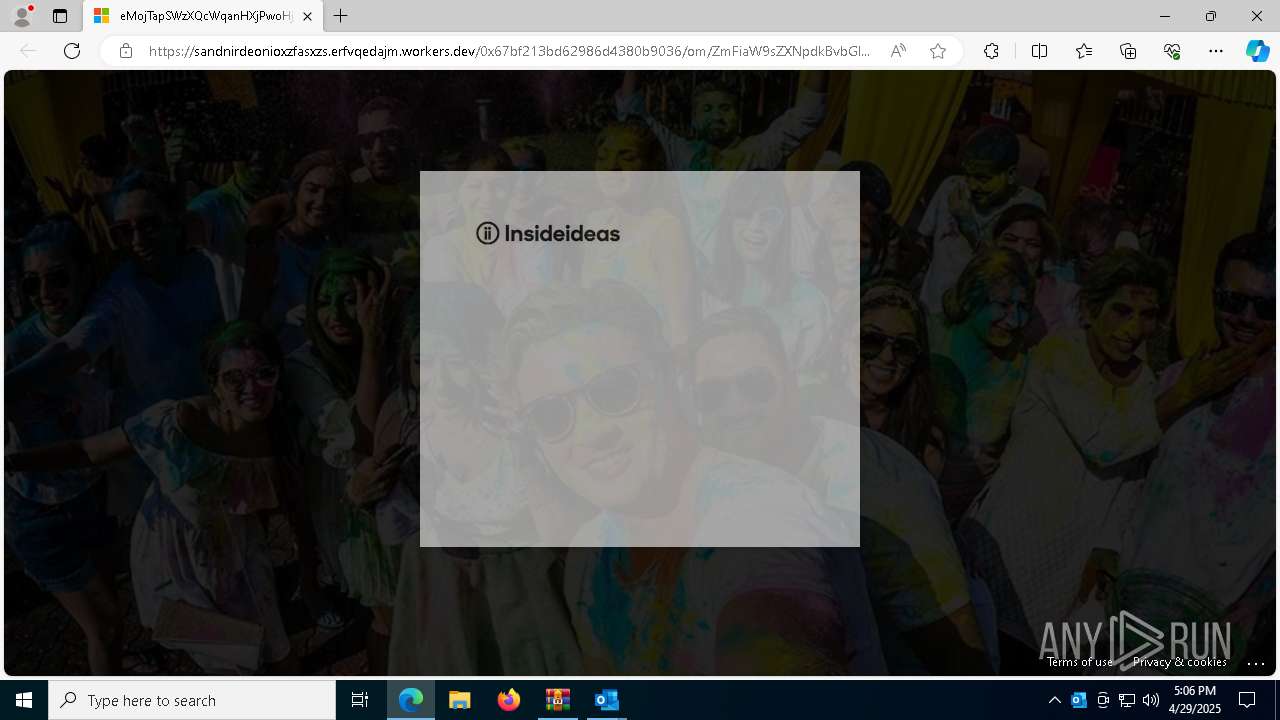Show hidden system tray icons
The width and height of the screenshot is (1280, 720).
point(1055,700)
